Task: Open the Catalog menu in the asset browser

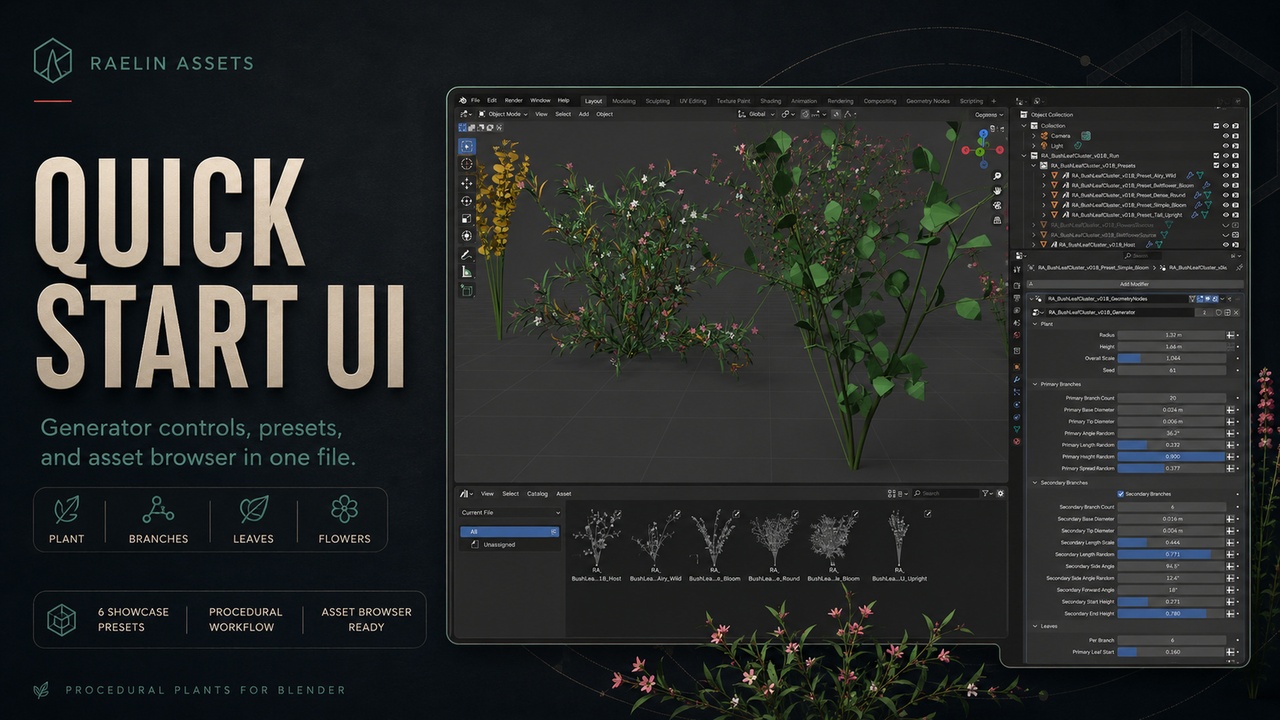Action: pyautogui.click(x=537, y=493)
